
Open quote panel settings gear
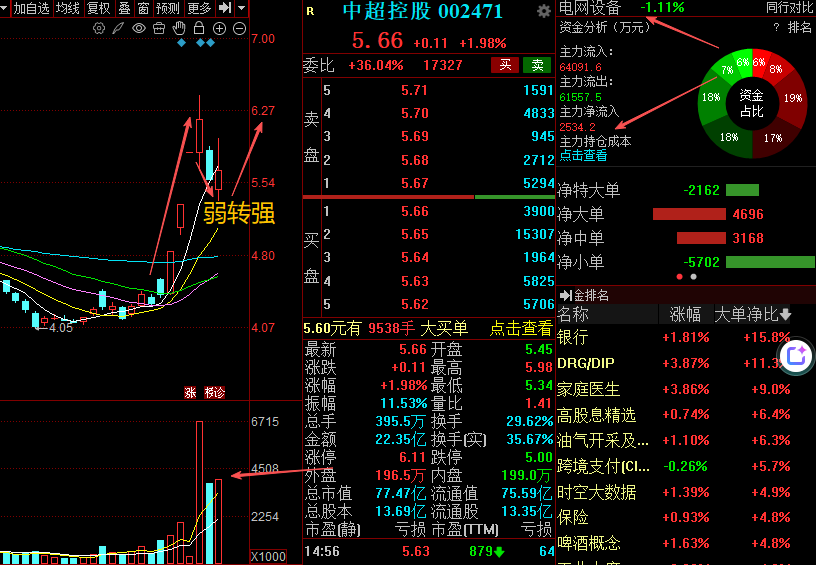(544, 11)
